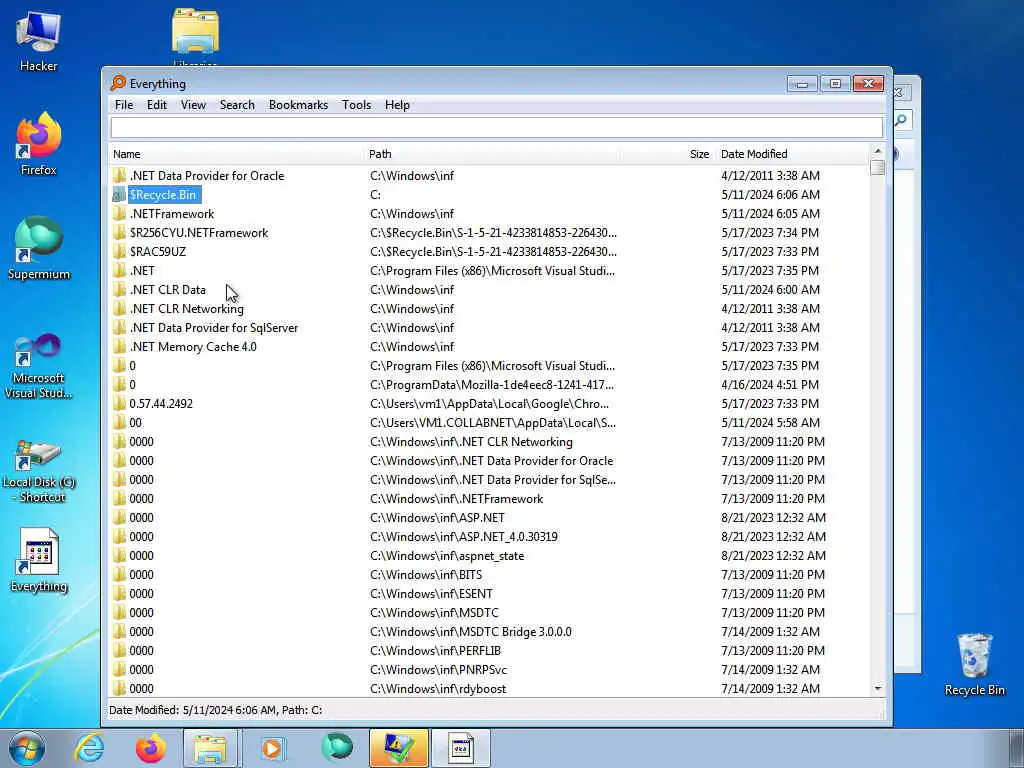The width and height of the screenshot is (1024, 768).
Task: Select the 0000 row in C:\Windows\inf\PERFLIB
Action: [x=489, y=650]
